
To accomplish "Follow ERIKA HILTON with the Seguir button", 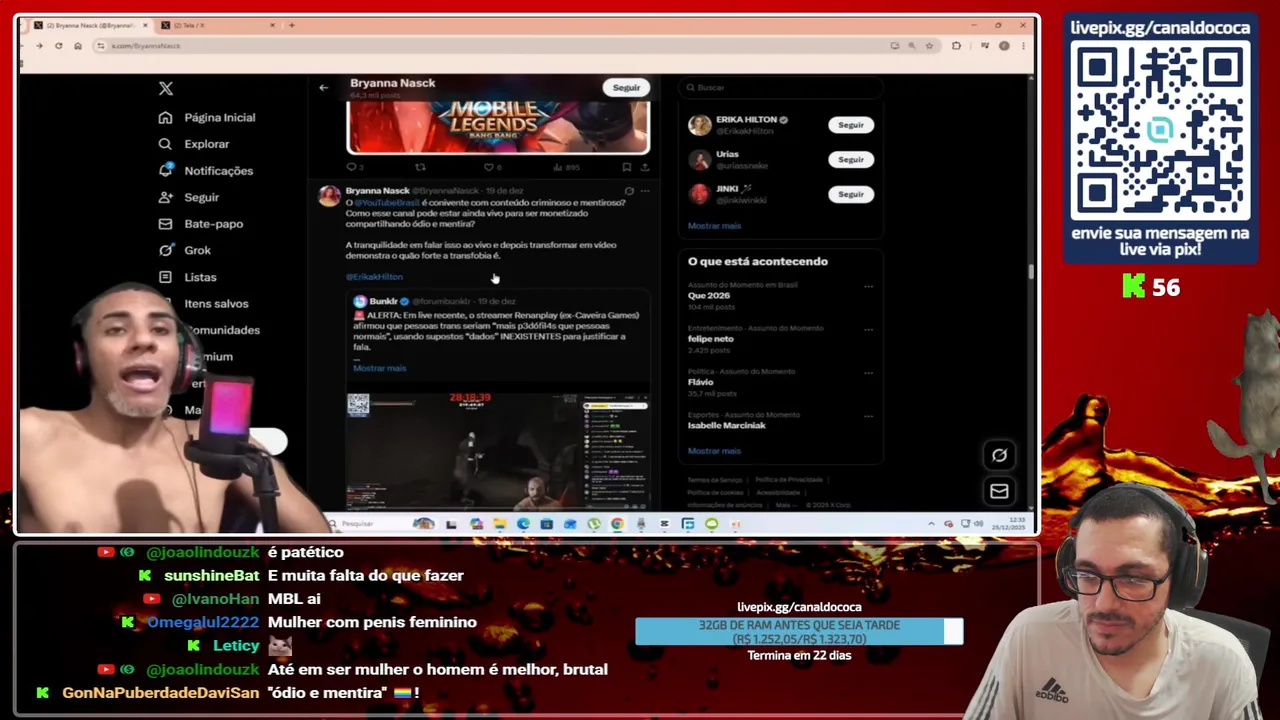I will pos(851,125).
